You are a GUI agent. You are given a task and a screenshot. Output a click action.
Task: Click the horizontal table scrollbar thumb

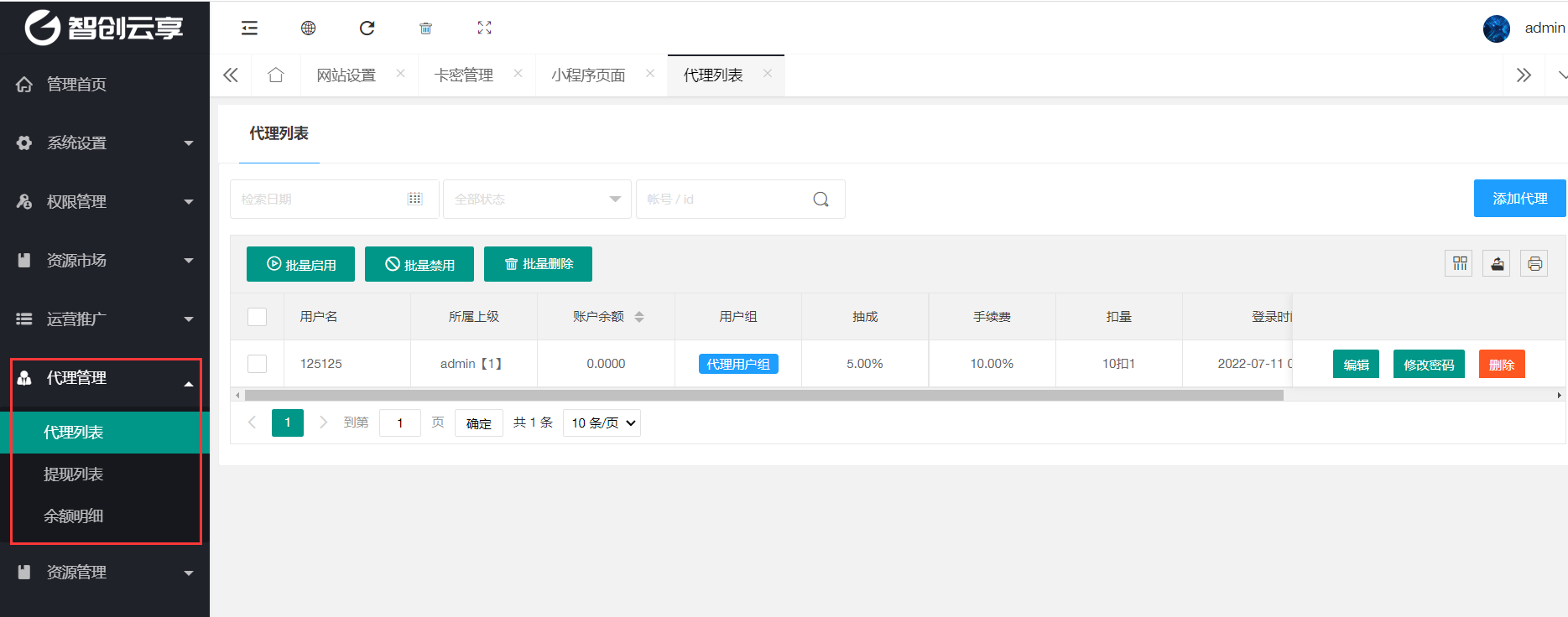(x=763, y=396)
